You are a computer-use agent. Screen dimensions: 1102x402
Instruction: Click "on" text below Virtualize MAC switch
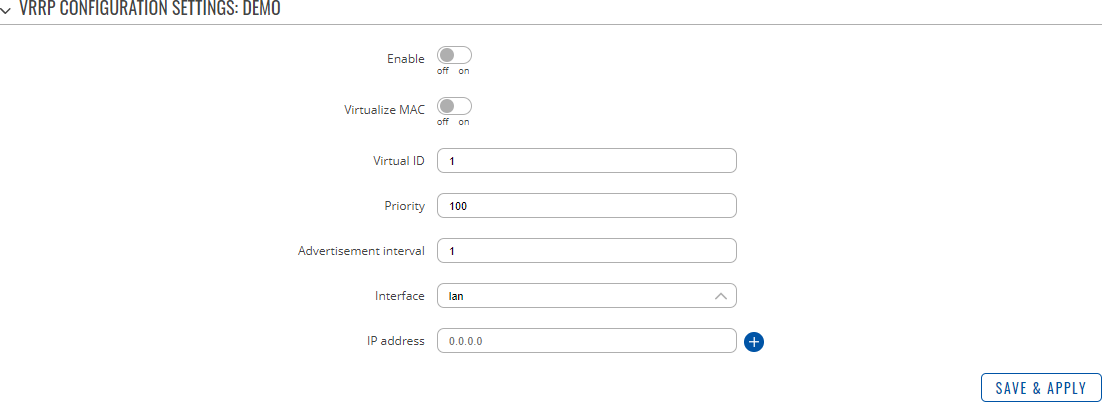tap(464, 122)
